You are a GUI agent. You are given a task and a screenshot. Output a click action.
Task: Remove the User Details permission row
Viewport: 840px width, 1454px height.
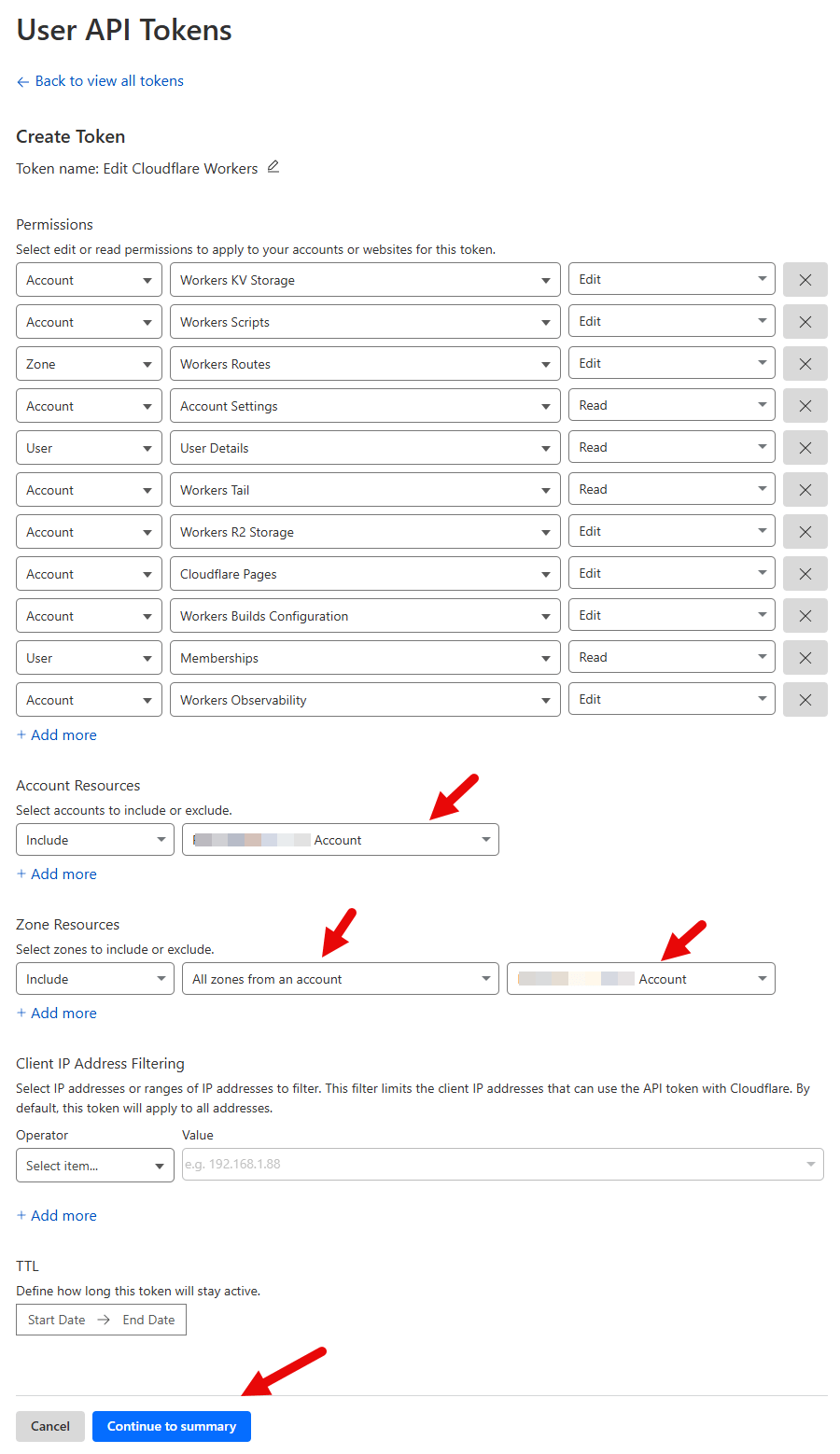pyautogui.click(x=805, y=448)
